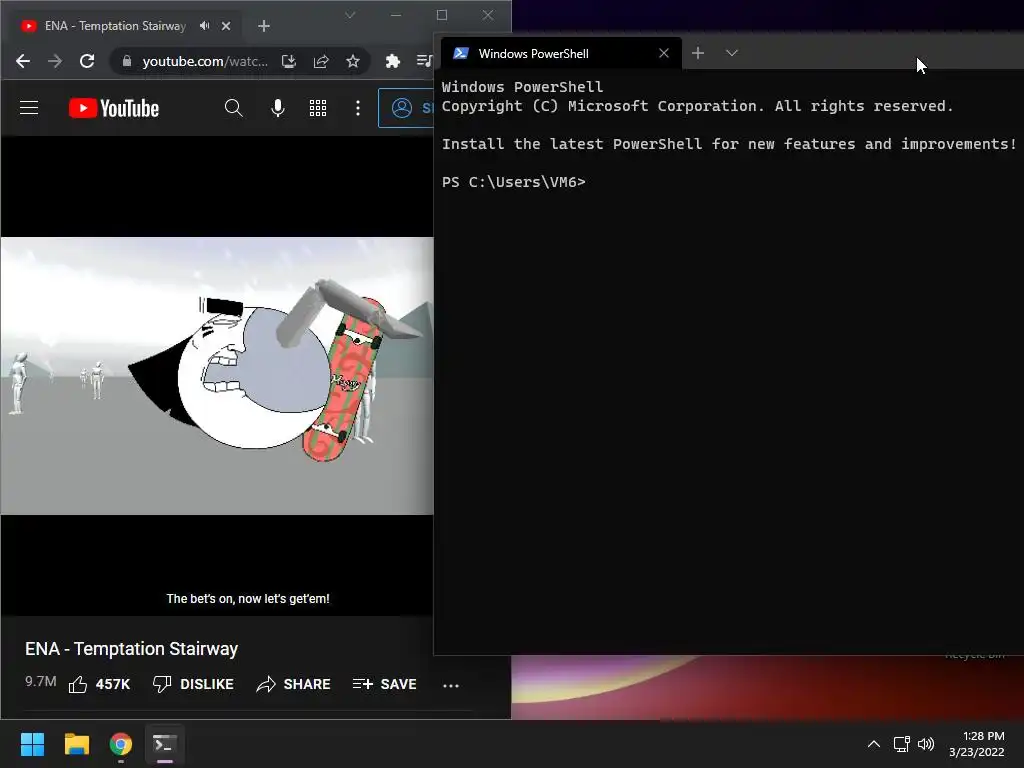Maximize the Chrome window
This screenshot has height=768, width=1024.
(x=442, y=15)
